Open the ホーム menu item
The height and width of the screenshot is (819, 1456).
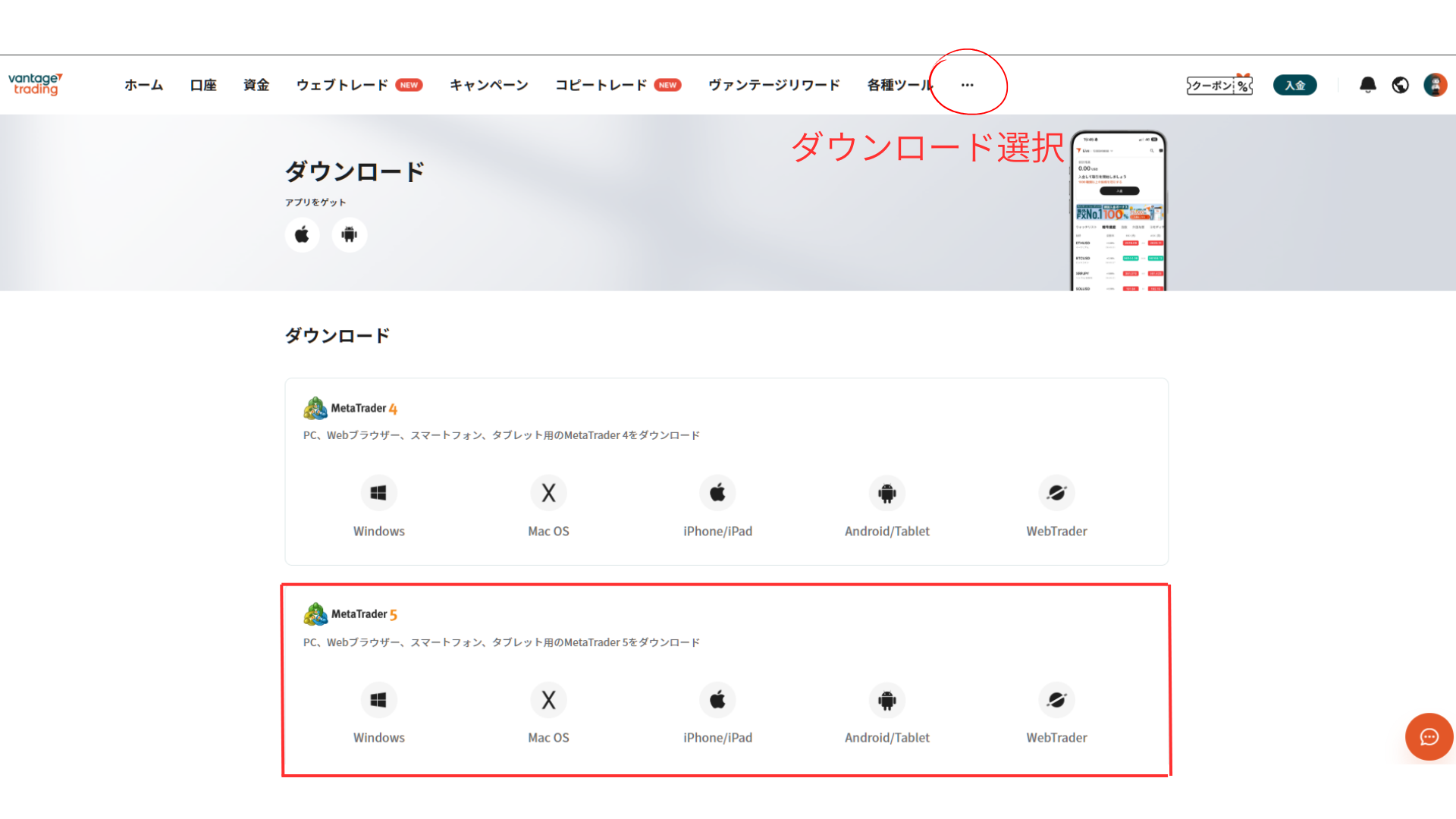[143, 85]
